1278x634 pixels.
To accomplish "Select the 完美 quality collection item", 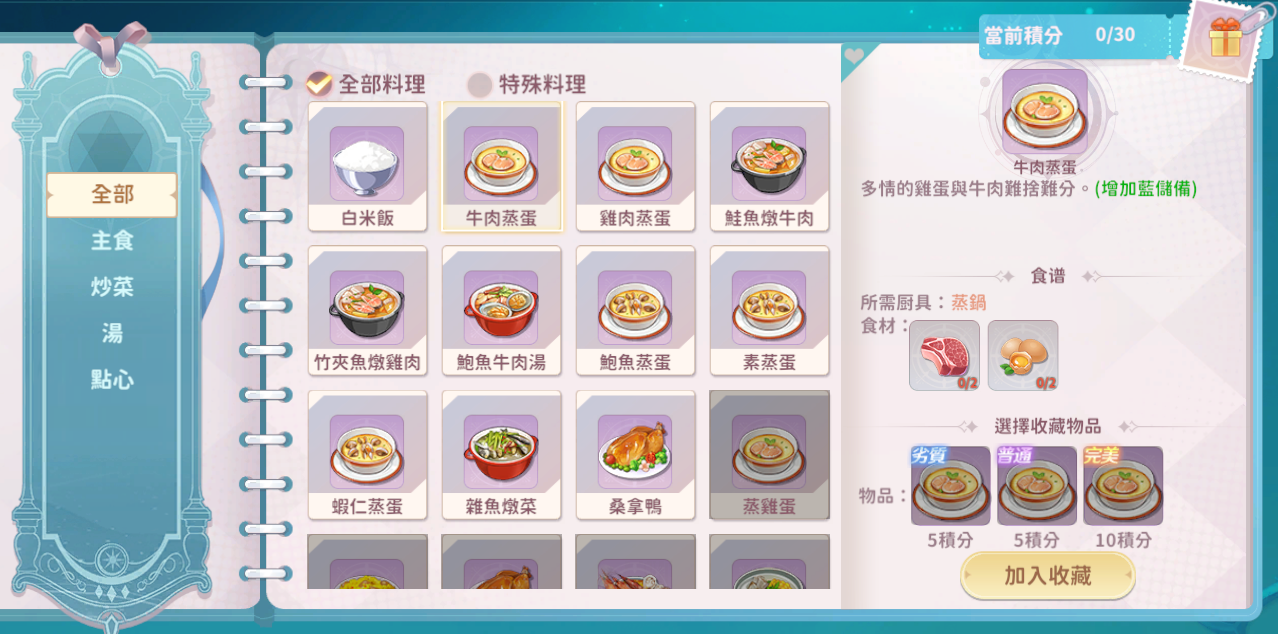I will tap(1123, 486).
